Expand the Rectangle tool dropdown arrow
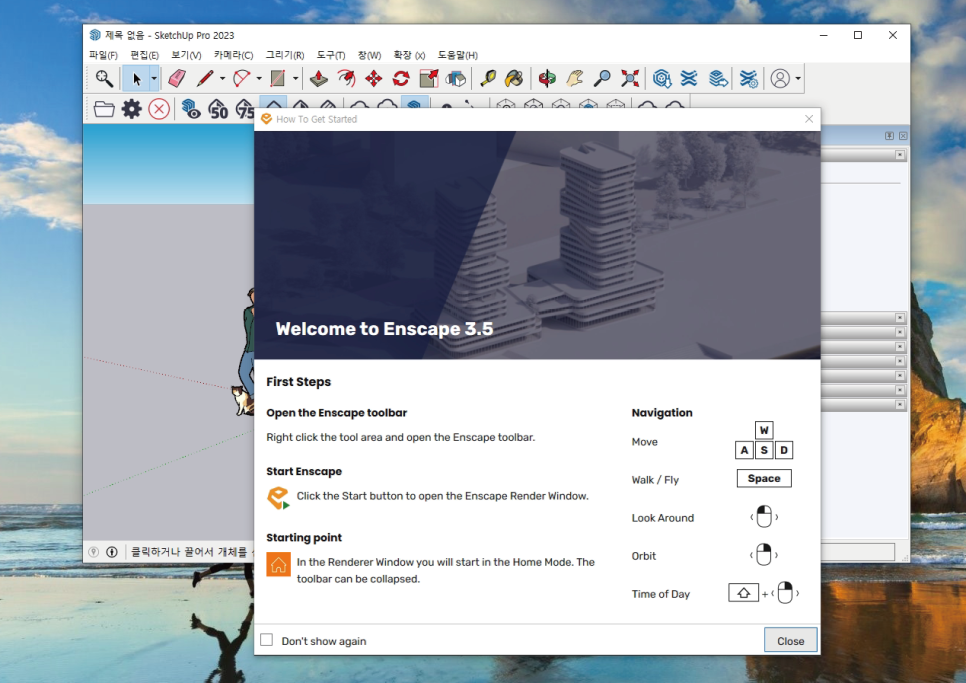 pyautogui.click(x=295, y=79)
